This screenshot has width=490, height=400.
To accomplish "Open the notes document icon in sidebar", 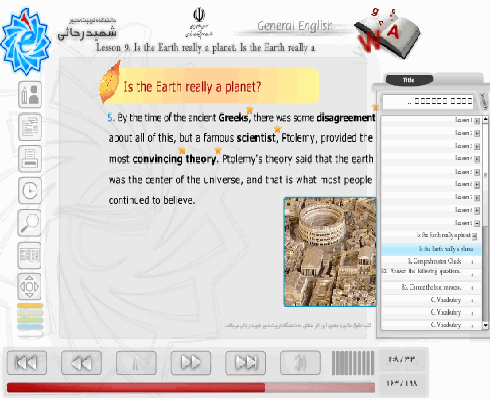I will (x=30, y=127).
